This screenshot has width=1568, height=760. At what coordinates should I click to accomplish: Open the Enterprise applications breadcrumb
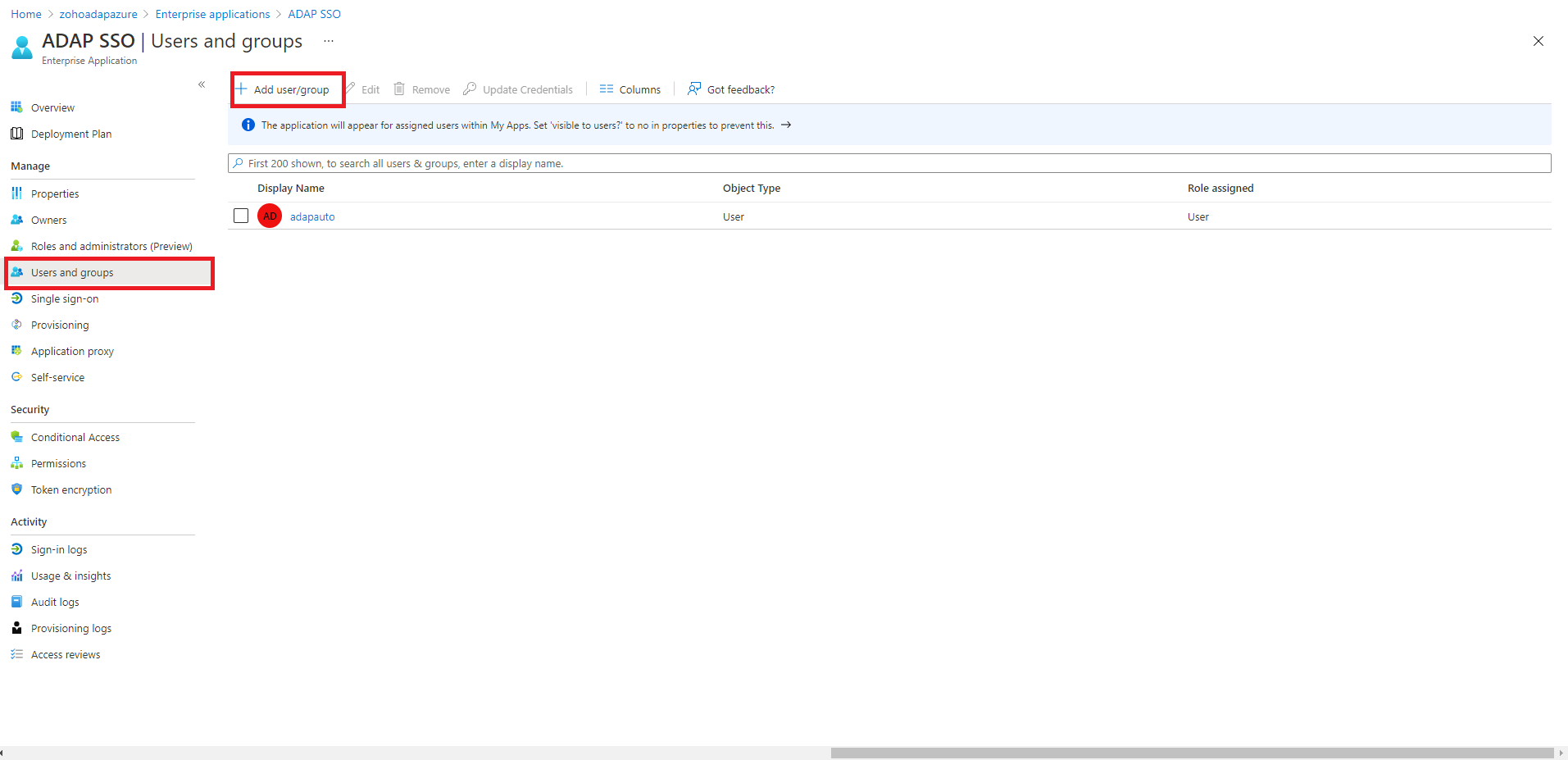click(x=212, y=14)
